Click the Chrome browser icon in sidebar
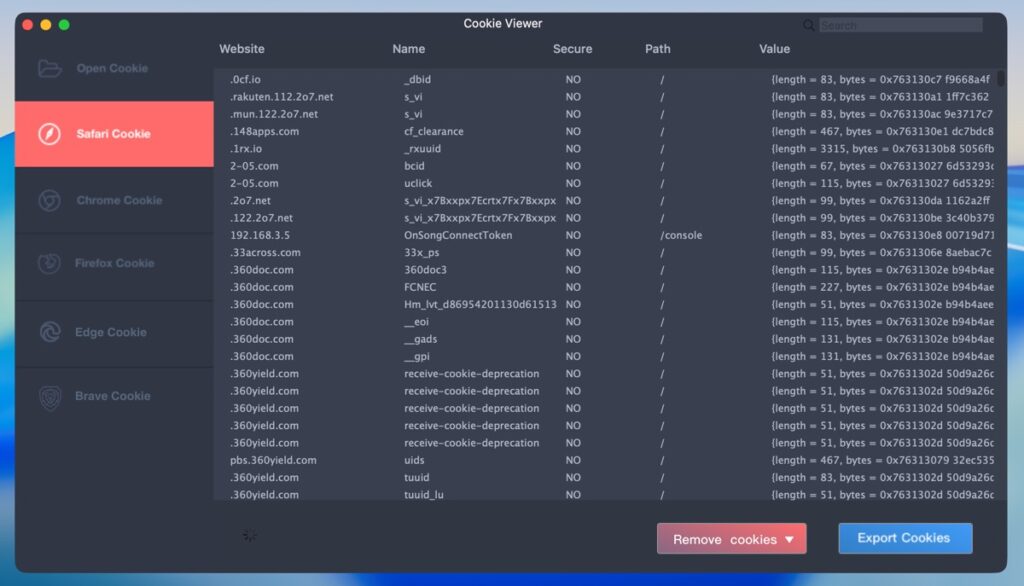 [x=49, y=201]
